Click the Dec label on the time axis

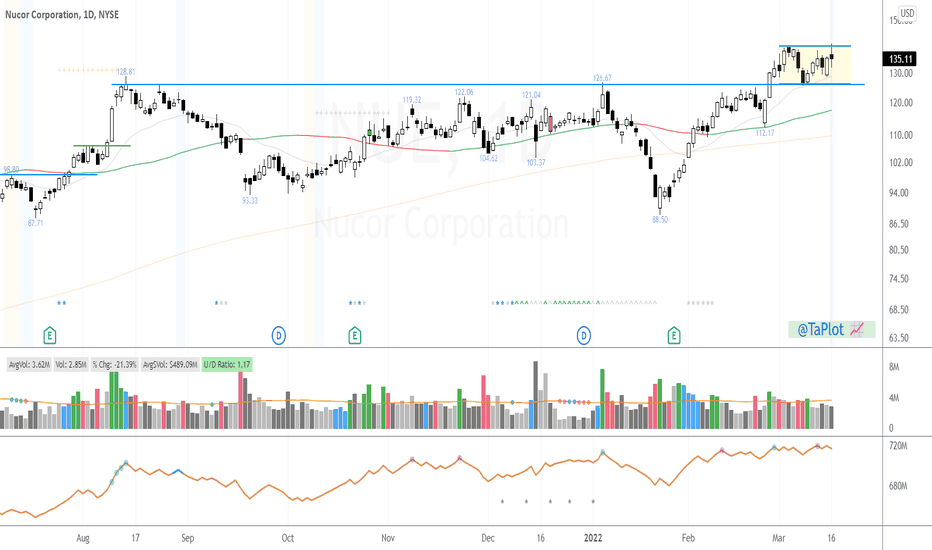487,538
